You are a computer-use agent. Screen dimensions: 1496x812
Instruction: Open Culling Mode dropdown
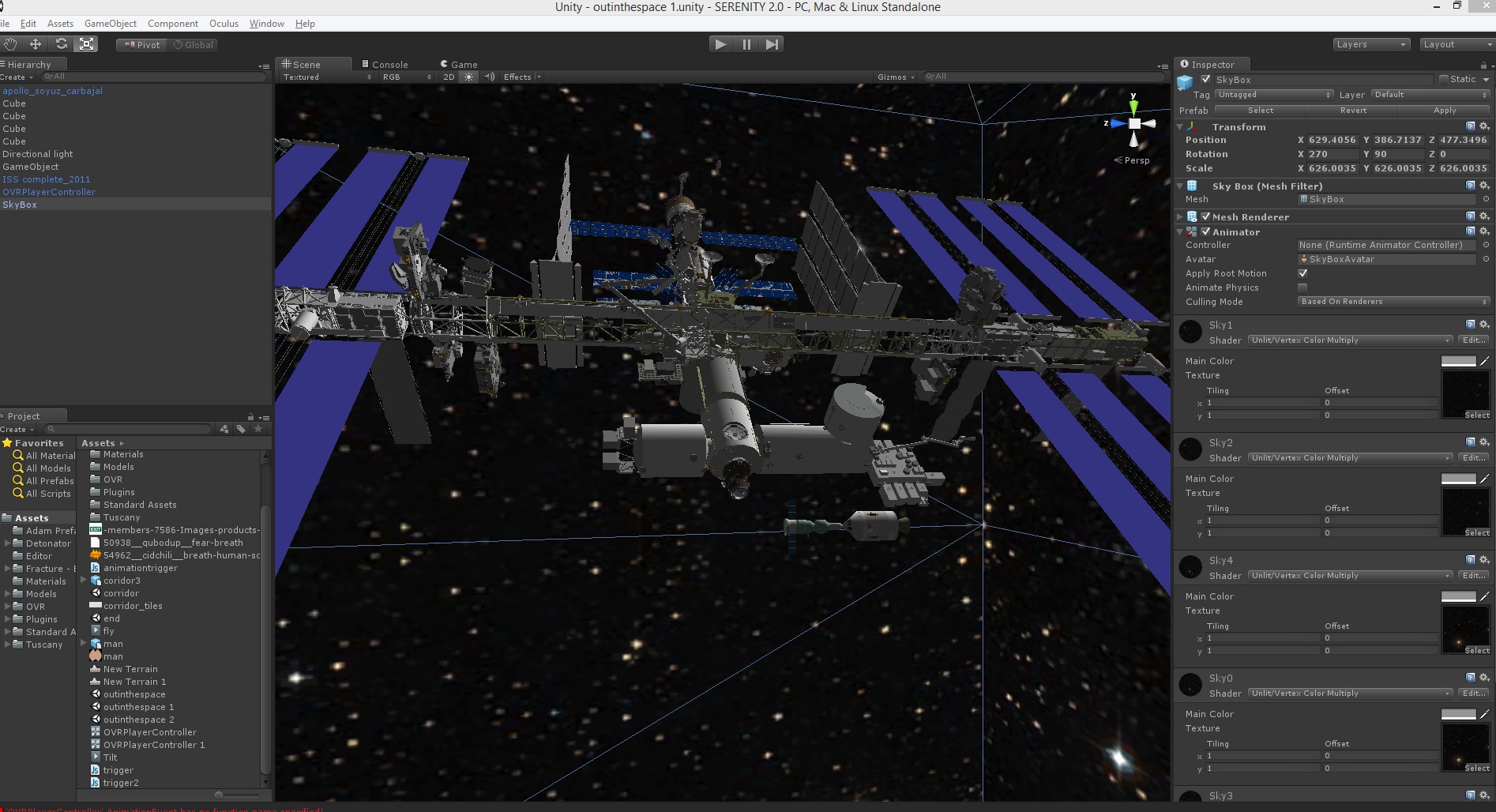[x=1393, y=302]
